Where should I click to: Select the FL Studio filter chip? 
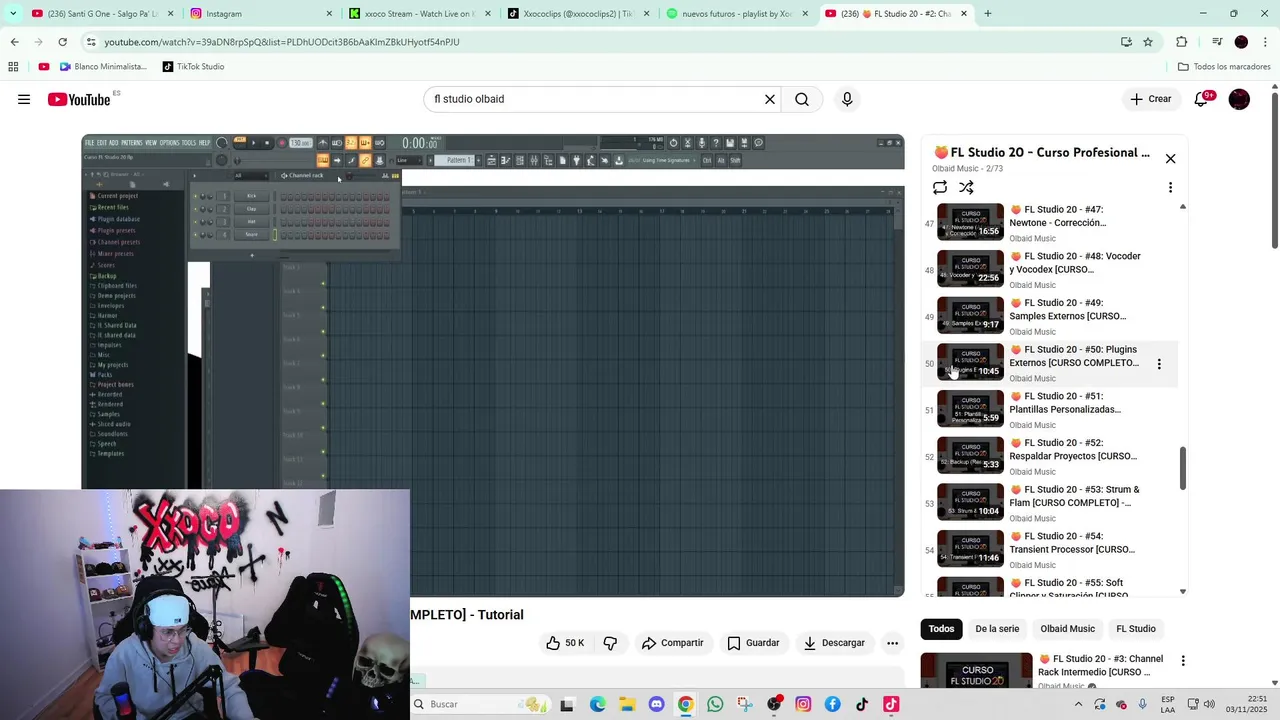tap(1135, 629)
